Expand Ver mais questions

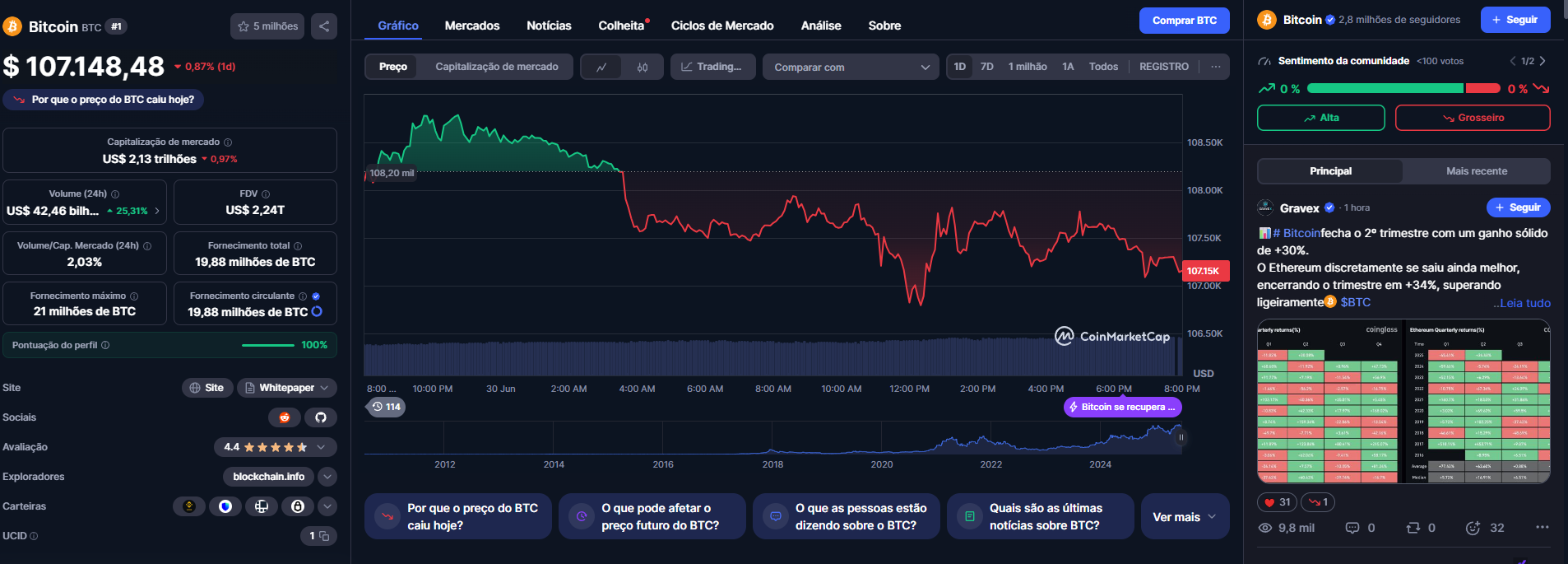coord(1185,517)
